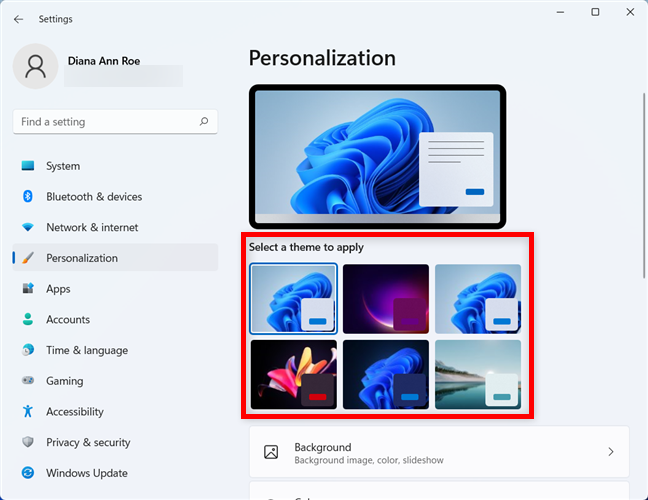Go to Privacy & security
The height and width of the screenshot is (500, 648).
[x=115, y=442]
